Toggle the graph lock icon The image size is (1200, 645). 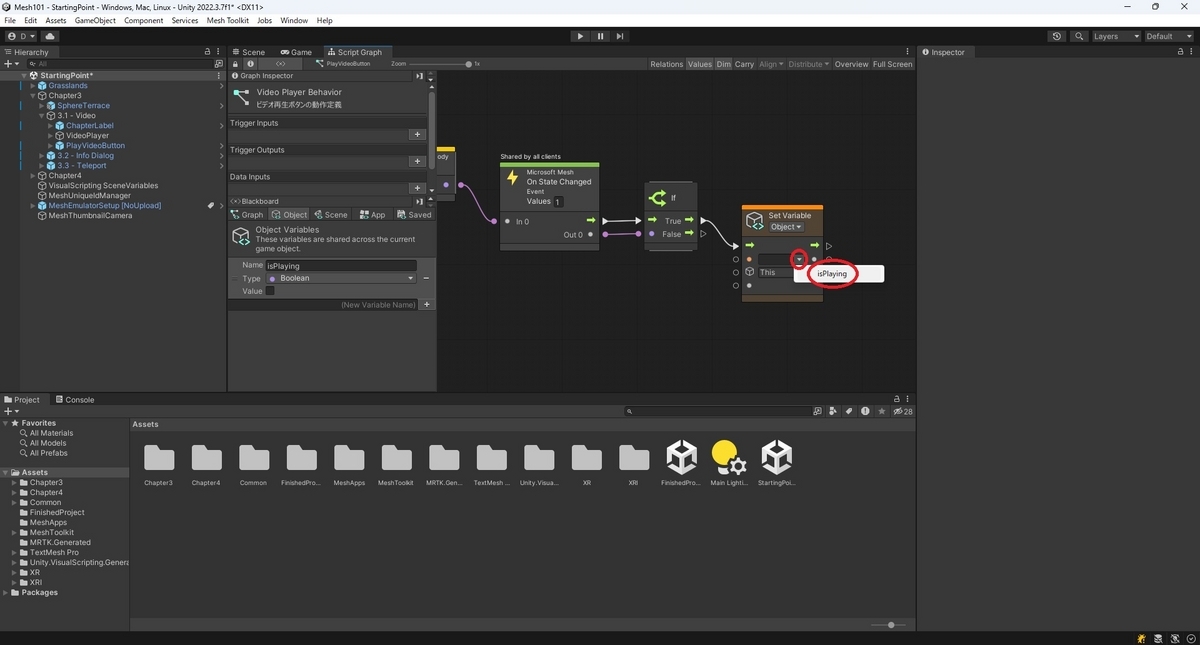click(x=236, y=64)
